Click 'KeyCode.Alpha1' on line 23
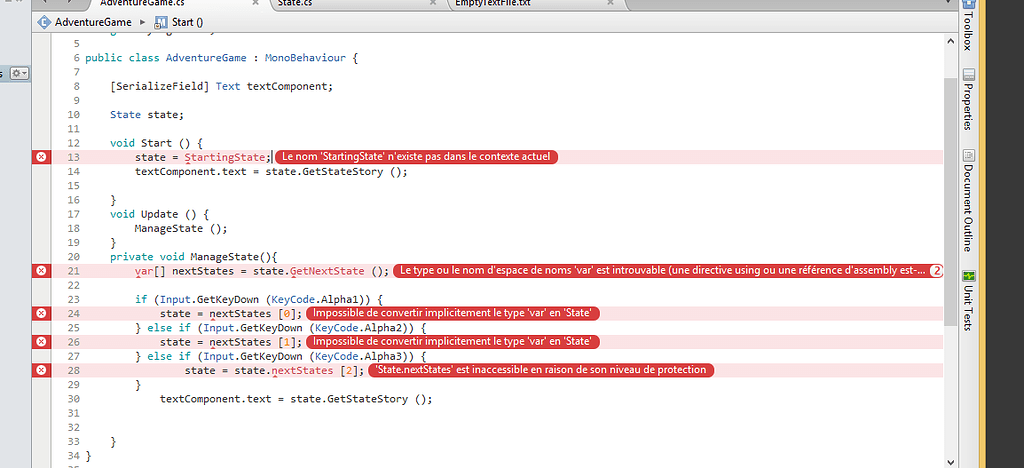The width and height of the screenshot is (1024, 468). pos(317,300)
